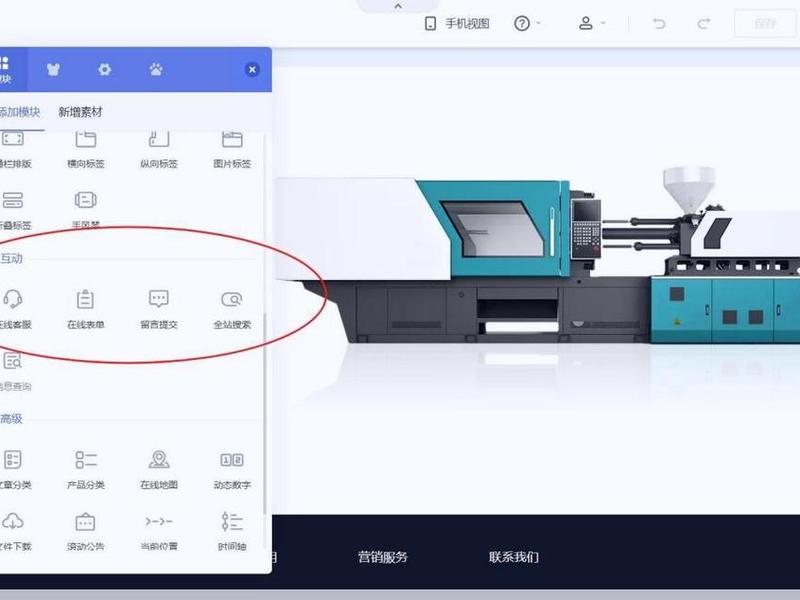Open the 营销服务 navigation link
Screen dimensions: 800x600
[x=383, y=557]
